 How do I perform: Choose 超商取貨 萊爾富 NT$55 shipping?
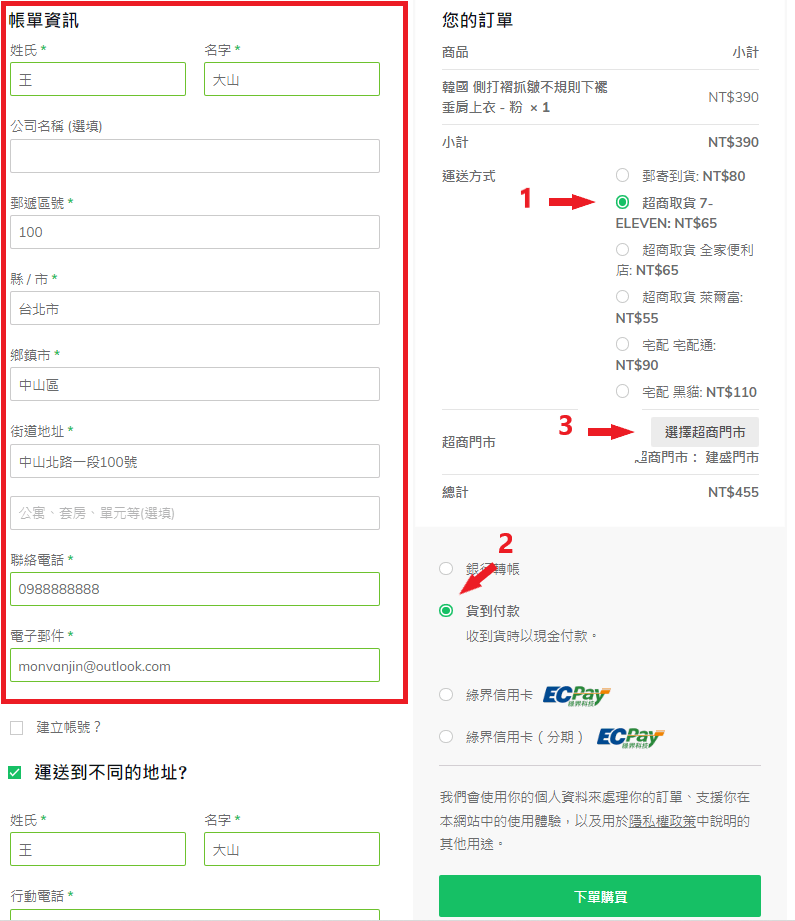point(622,297)
